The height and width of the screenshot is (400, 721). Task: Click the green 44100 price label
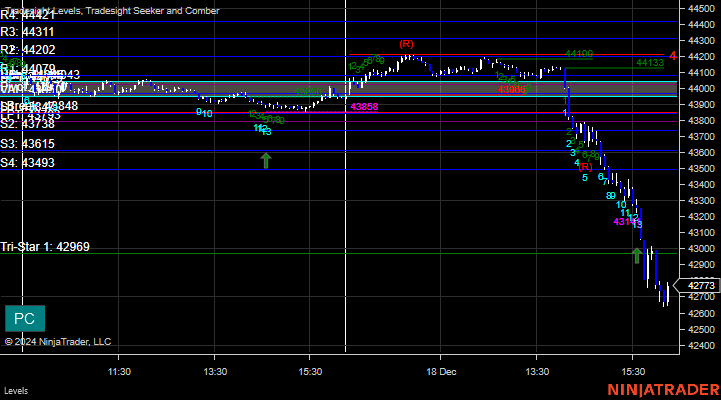pos(579,54)
